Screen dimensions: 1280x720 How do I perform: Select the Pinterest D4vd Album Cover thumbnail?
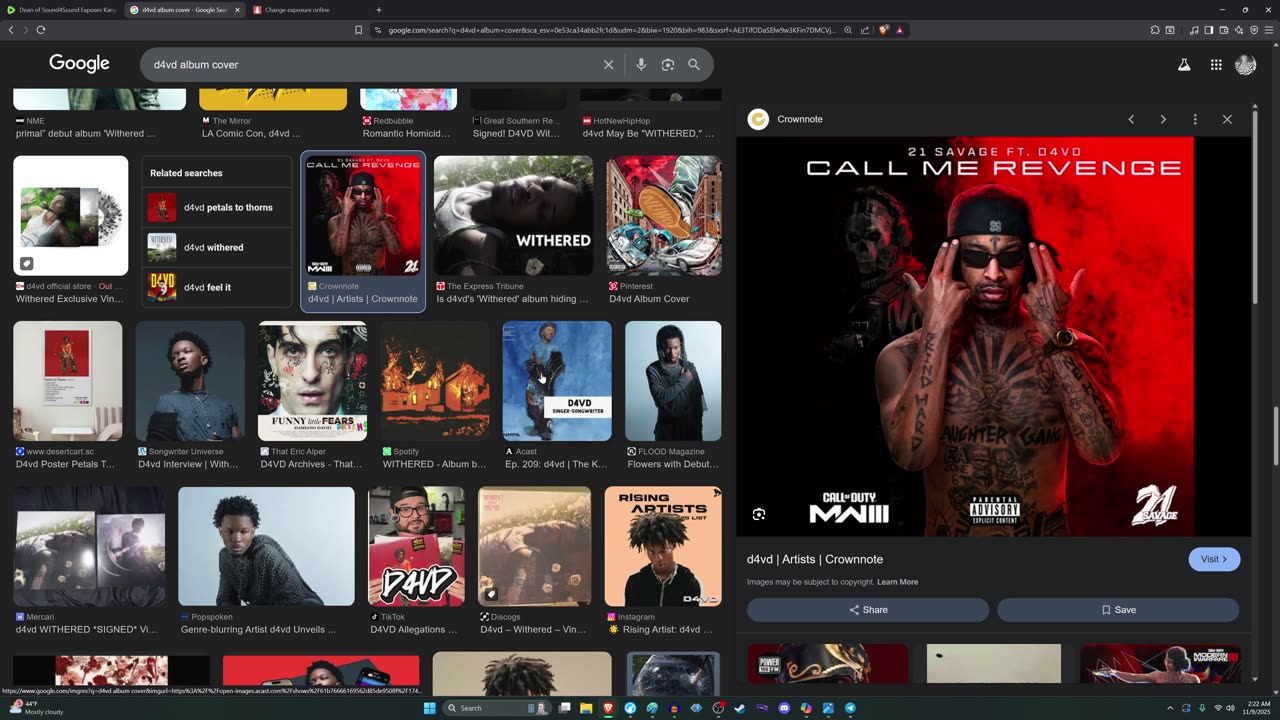[664, 216]
